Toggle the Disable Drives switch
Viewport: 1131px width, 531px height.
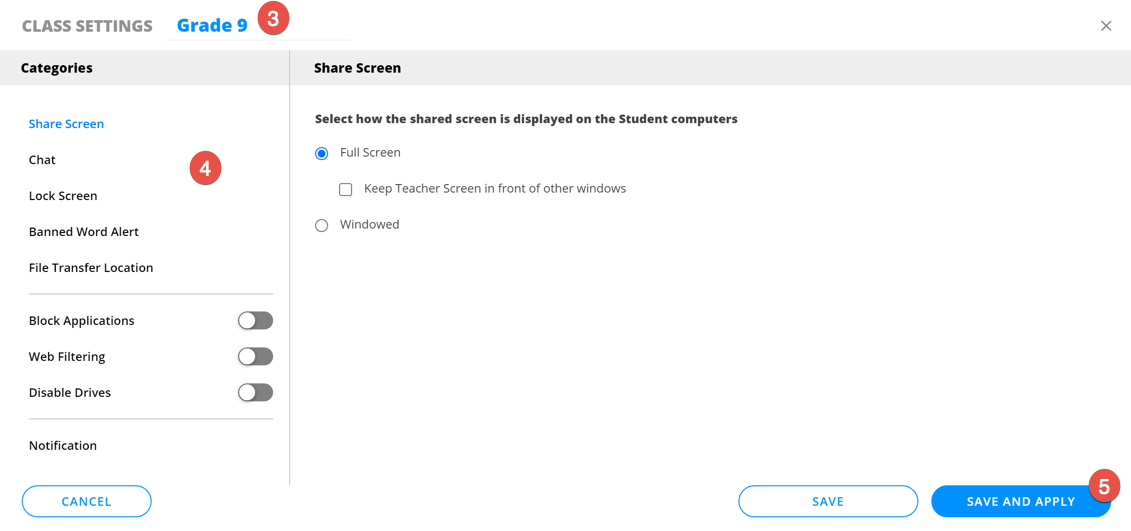tap(255, 393)
